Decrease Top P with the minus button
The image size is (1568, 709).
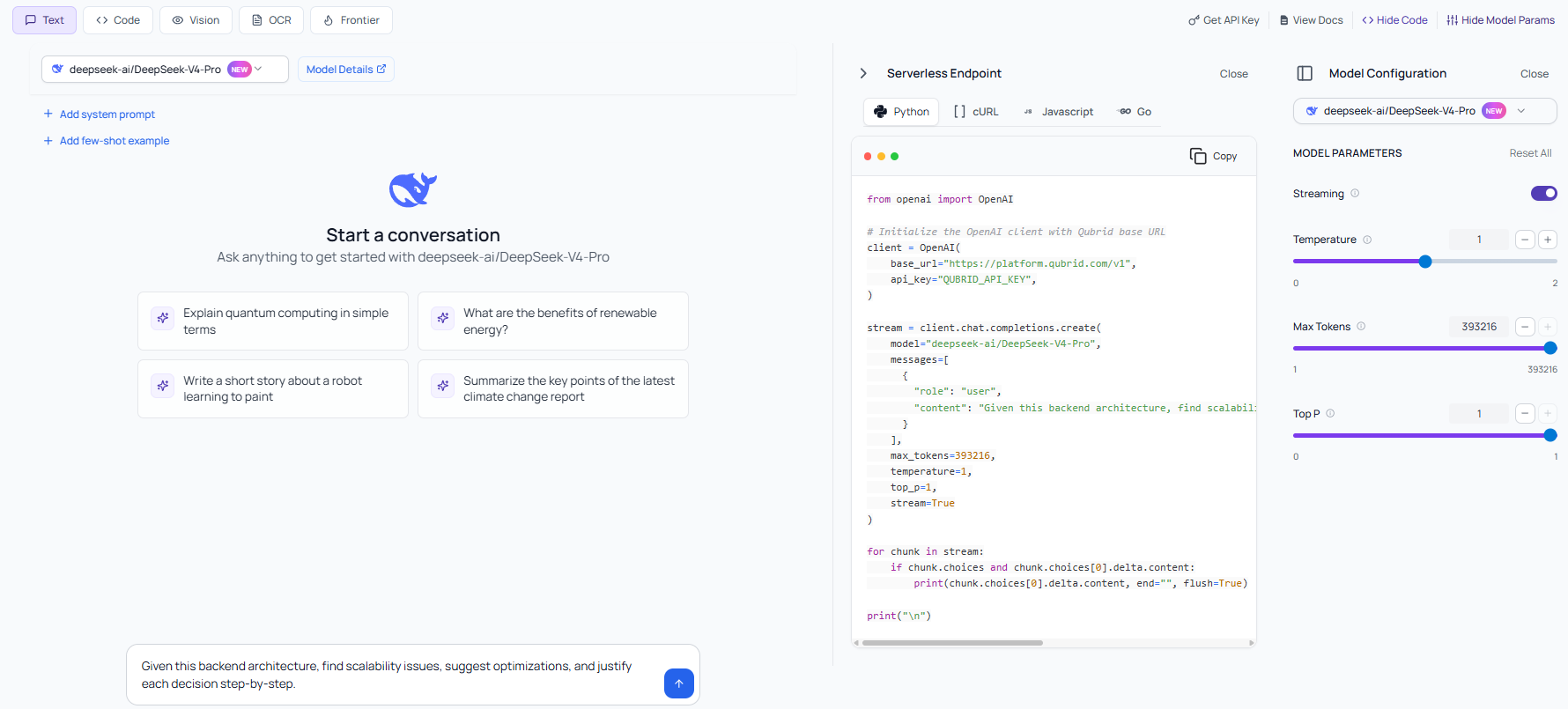[1525, 414]
